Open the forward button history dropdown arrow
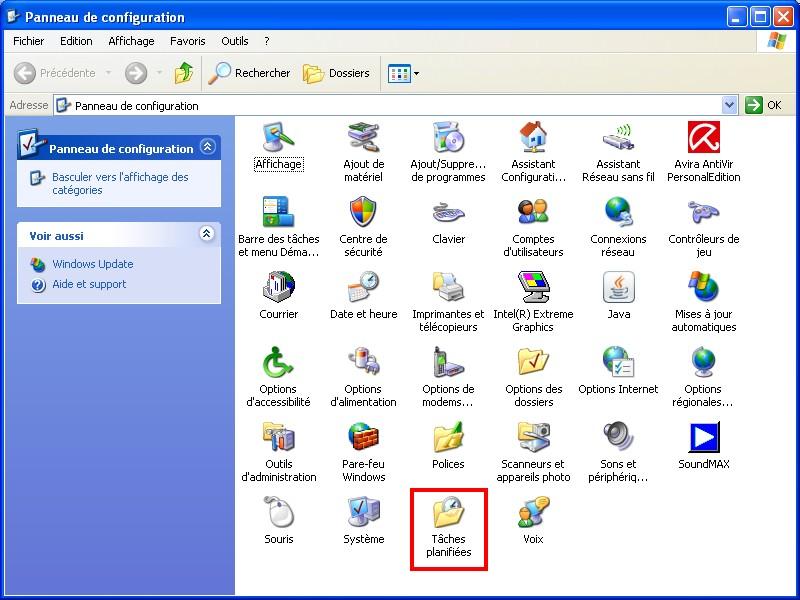Viewport: 800px width, 600px height. pos(160,73)
